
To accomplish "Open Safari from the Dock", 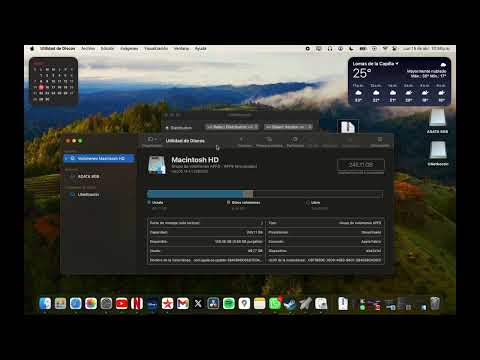I will coord(76,304).
